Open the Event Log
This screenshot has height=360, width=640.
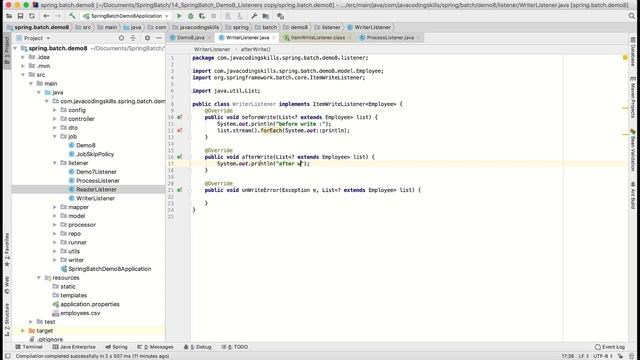pos(610,347)
